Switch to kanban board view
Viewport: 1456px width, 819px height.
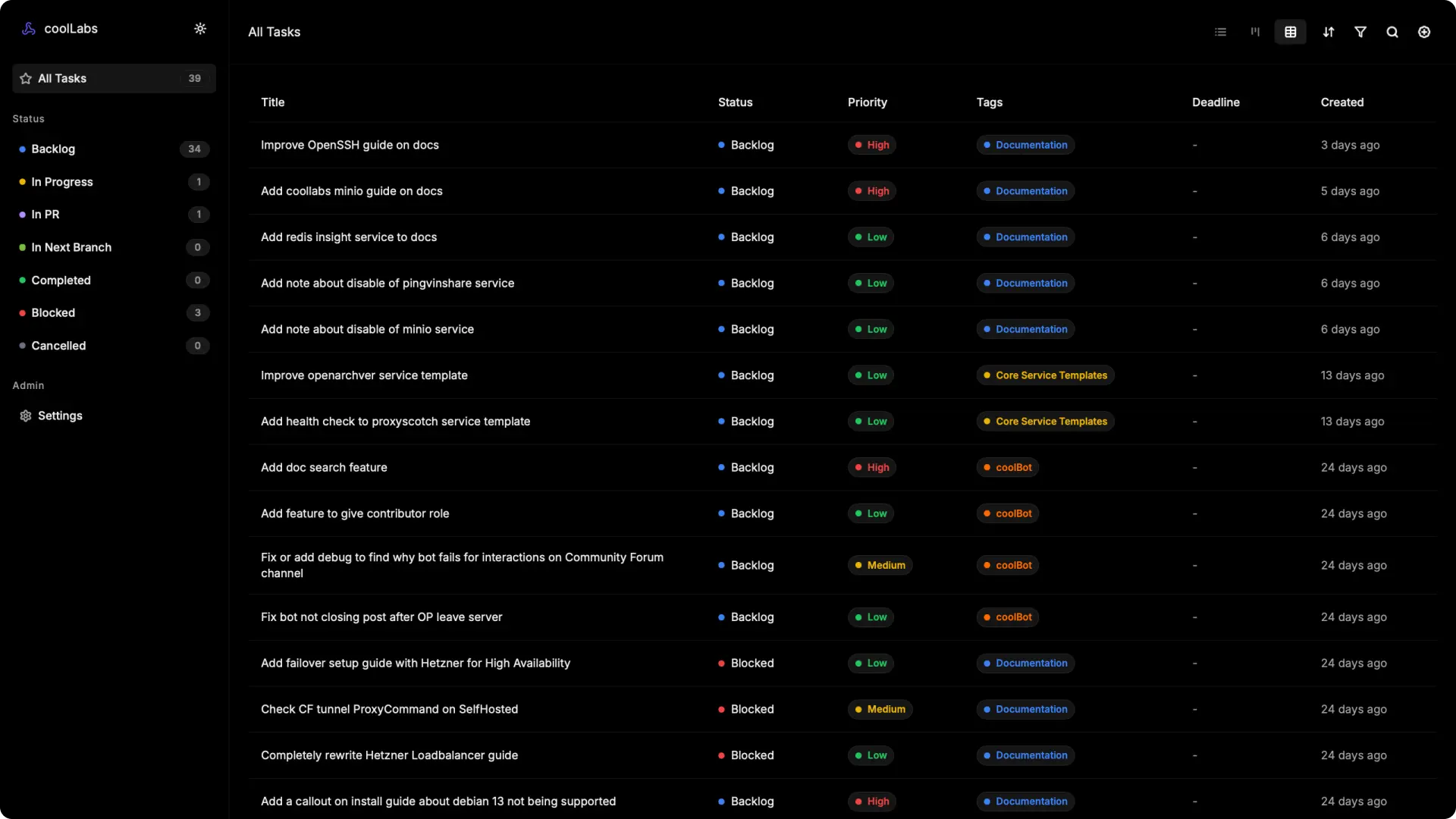coord(1255,32)
